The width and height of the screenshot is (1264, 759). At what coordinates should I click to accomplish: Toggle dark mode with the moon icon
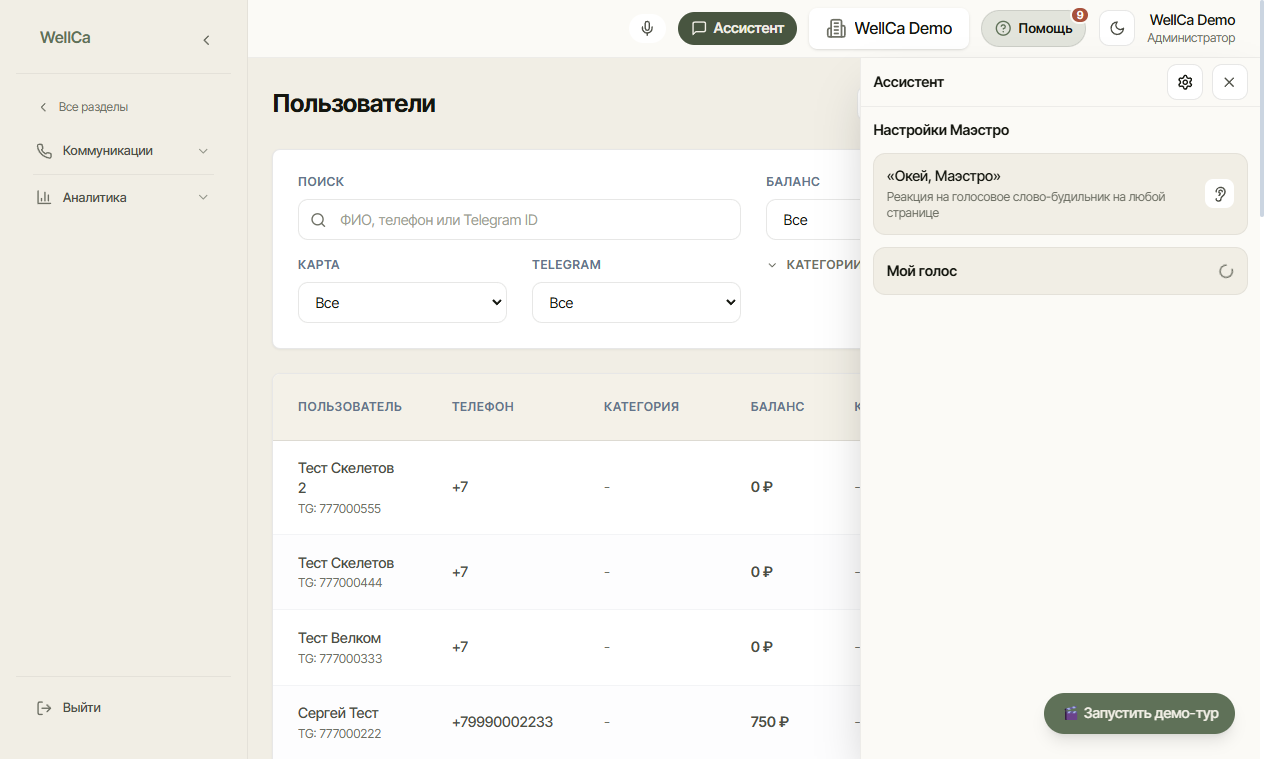(1117, 28)
